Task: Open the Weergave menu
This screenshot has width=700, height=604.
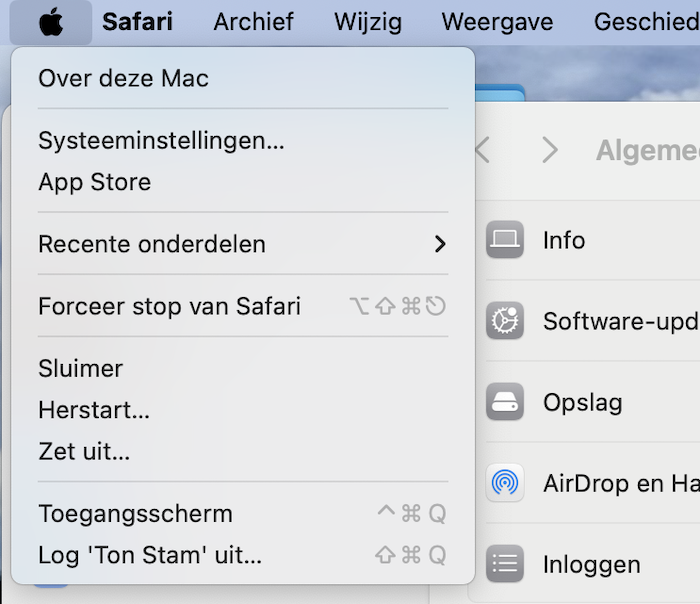Action: point(497,22)
